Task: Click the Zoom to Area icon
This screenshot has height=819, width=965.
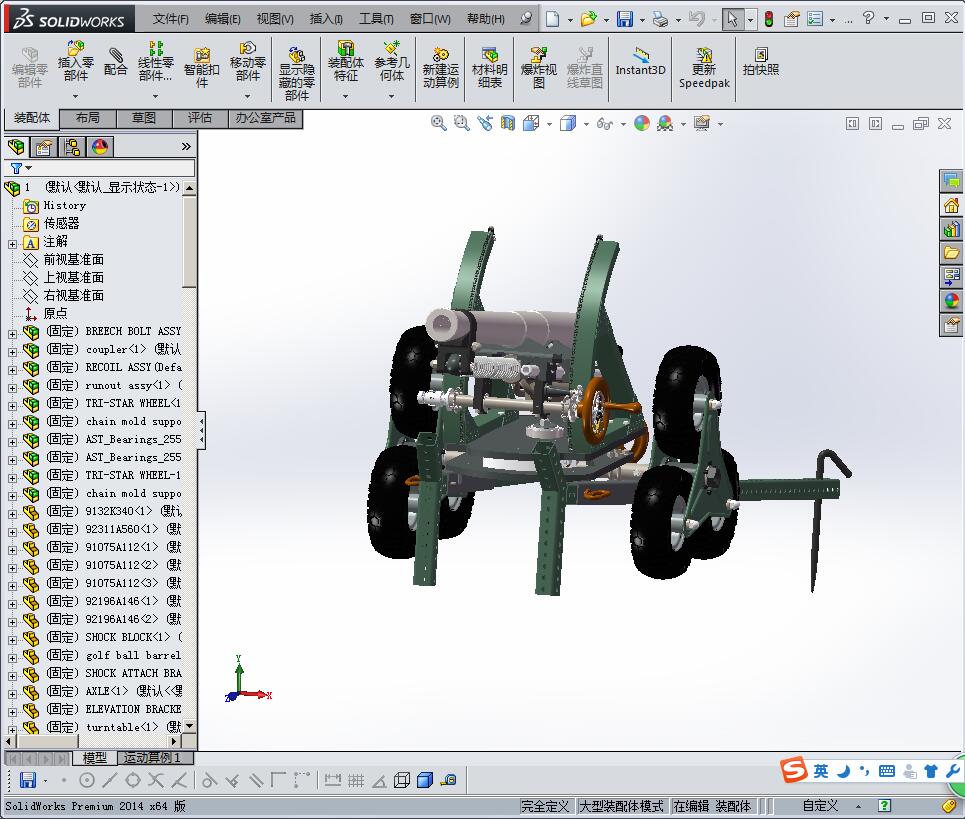Action: (462, 123)
